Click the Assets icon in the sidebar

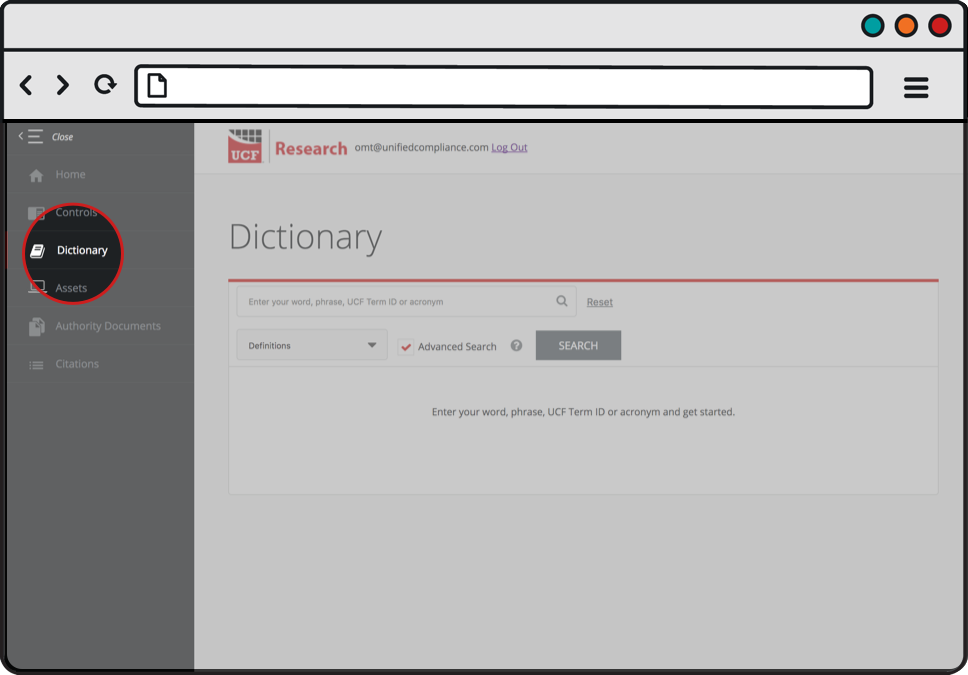pos(36,288)
